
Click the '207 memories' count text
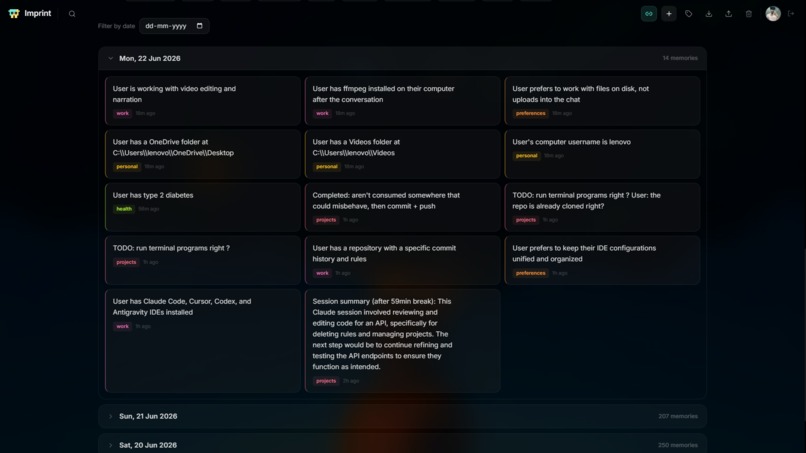click(678, 416)
